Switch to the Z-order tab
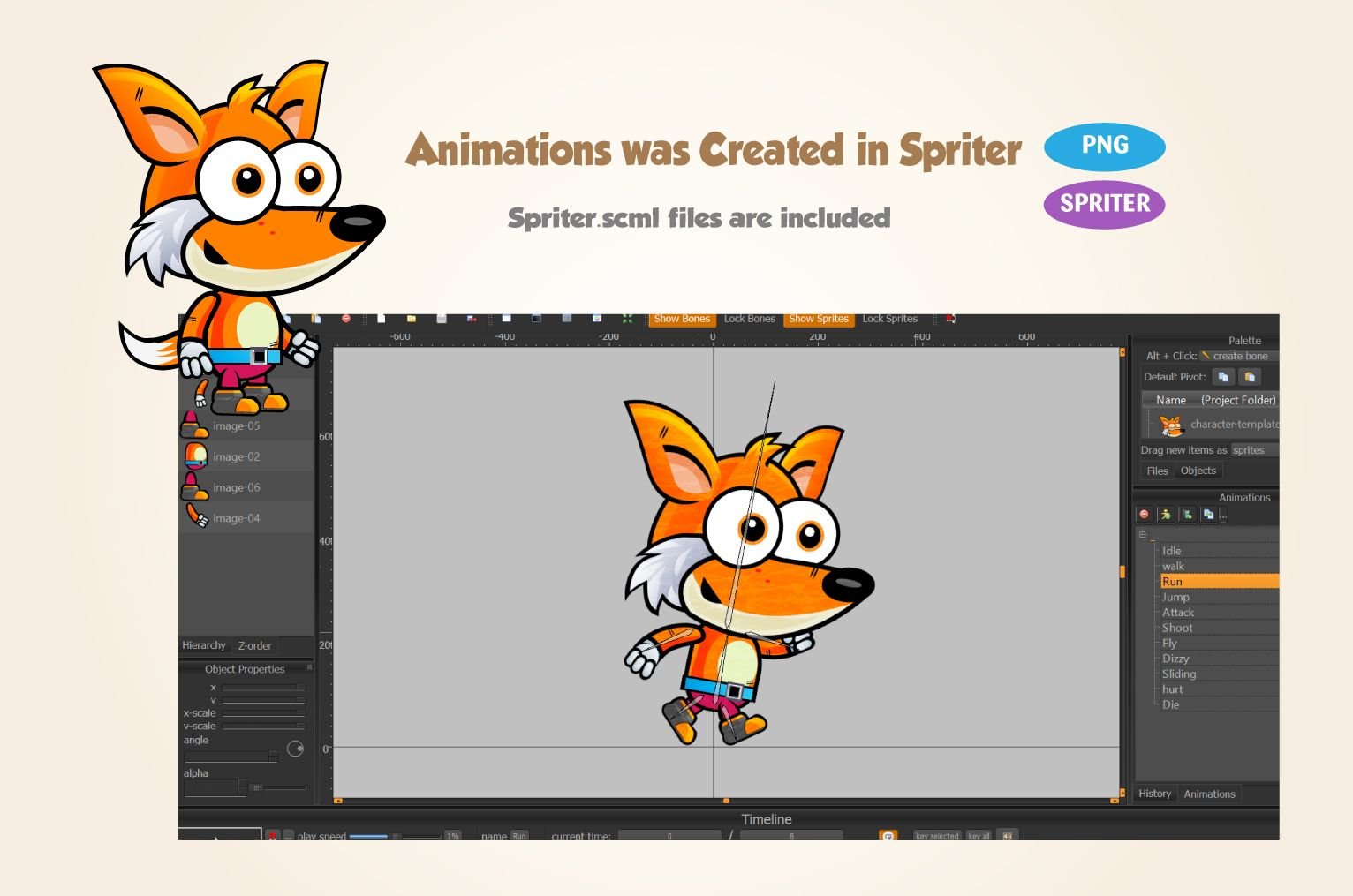 254,646
